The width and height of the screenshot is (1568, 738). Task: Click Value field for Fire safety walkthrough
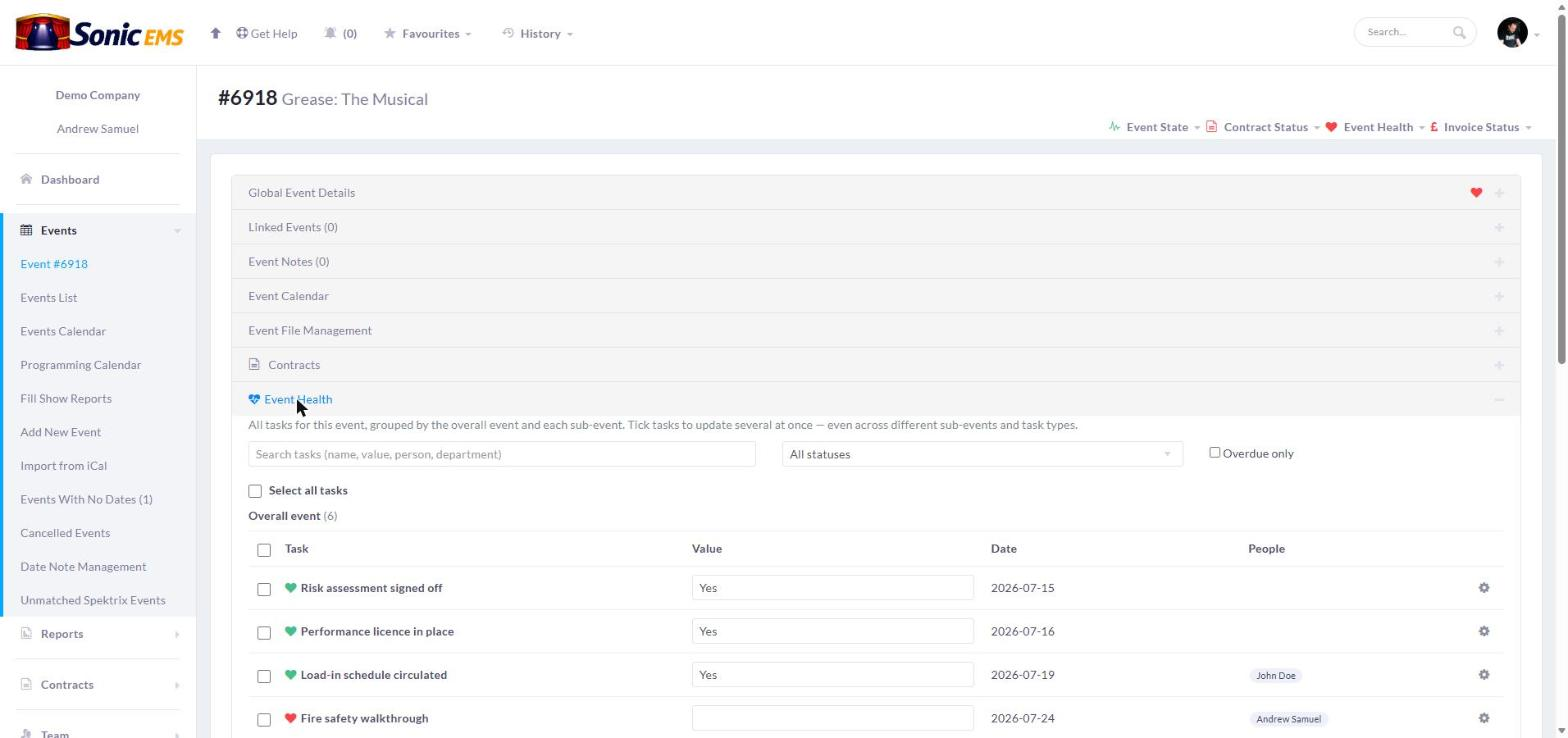pyautogui.click(x=833, y=718)
